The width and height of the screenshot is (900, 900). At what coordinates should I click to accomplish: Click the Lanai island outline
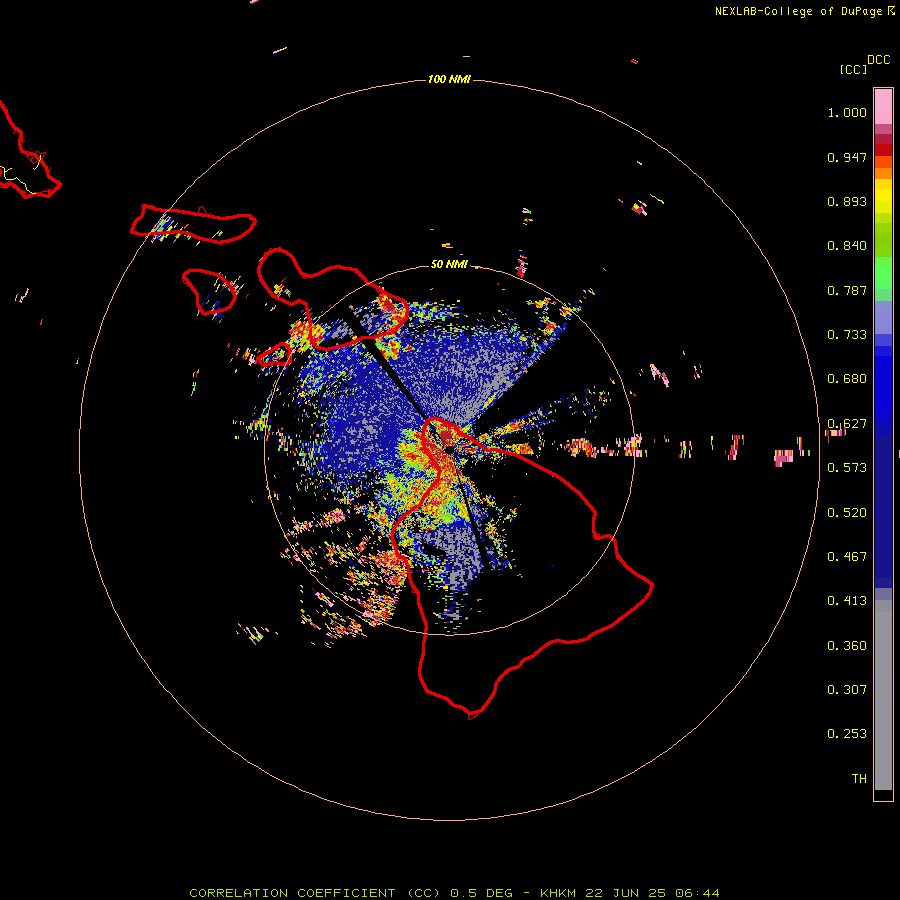click(210, 292)
